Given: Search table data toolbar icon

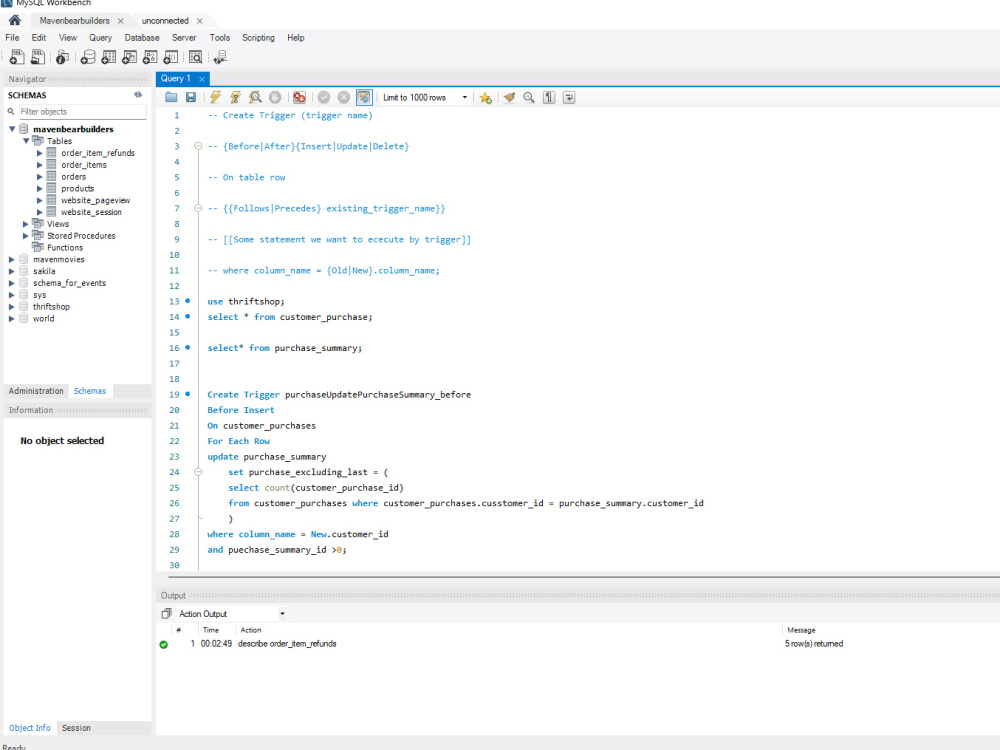Looking at the screenshot, I should pyautogui.click(x=196, y=57).
